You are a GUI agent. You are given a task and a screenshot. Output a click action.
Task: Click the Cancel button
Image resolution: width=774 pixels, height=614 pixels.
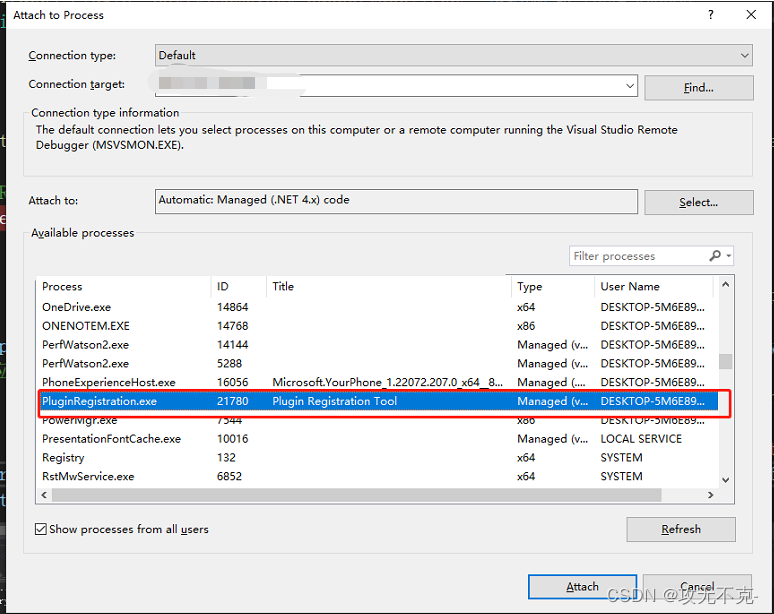click(x=697, y=586)
